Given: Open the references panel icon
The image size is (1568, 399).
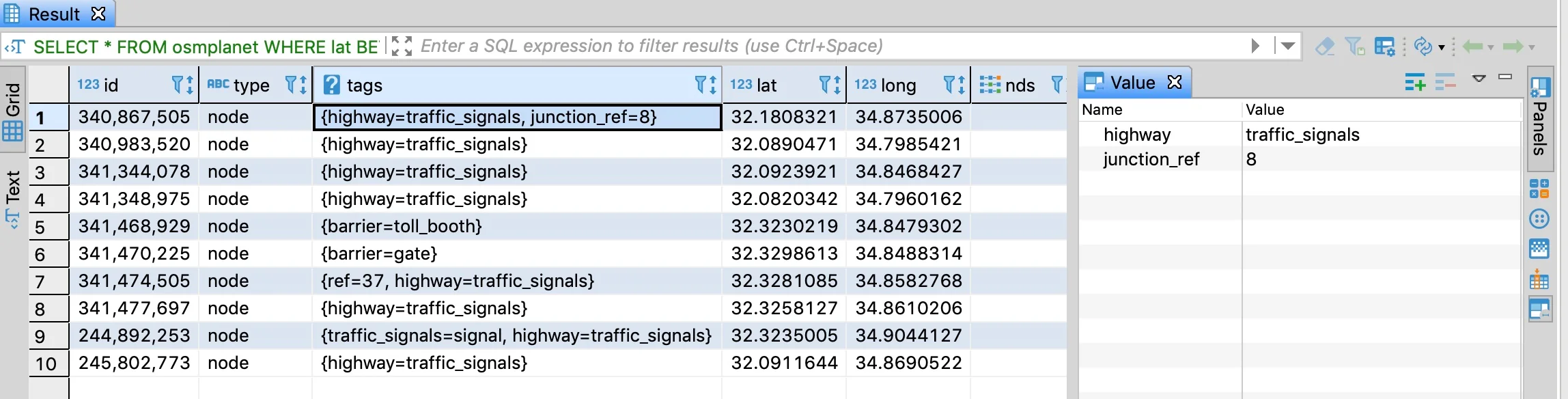Looking at the screenshot, I should (1539, 219).
